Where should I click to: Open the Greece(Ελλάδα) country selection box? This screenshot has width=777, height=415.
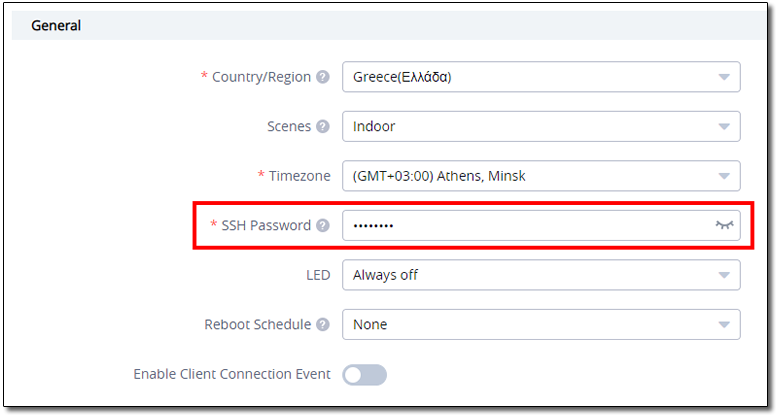(x=541, y=77)
